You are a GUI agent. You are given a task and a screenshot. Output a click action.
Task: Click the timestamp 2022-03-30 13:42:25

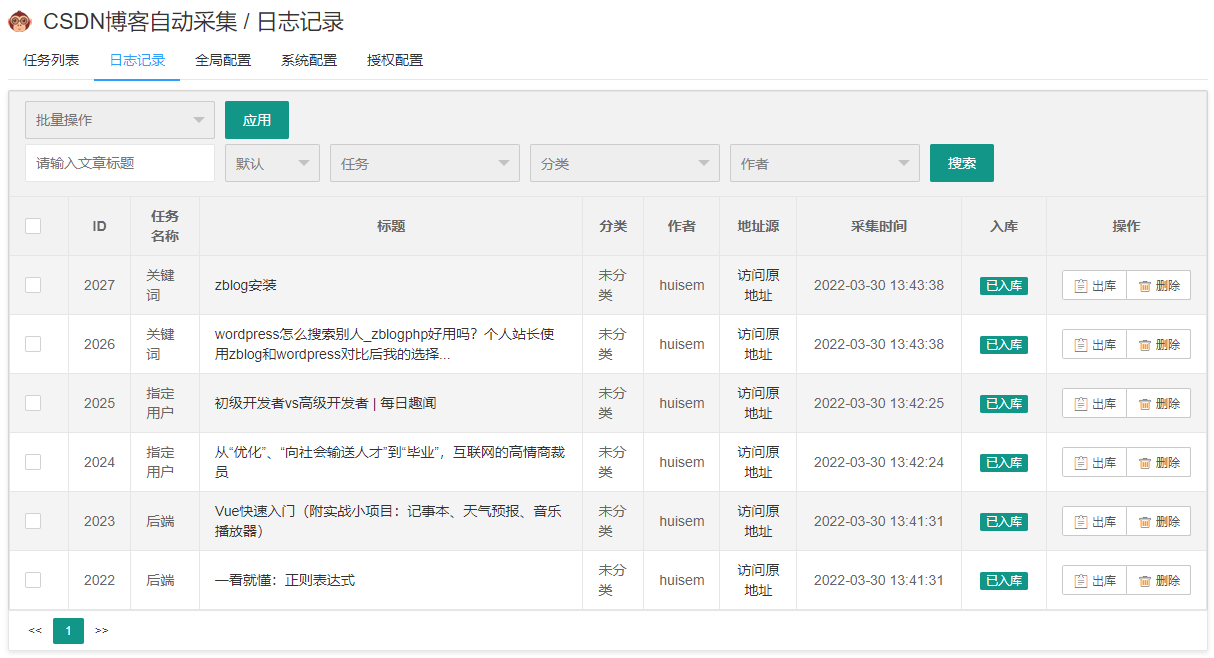pos(879,403)
